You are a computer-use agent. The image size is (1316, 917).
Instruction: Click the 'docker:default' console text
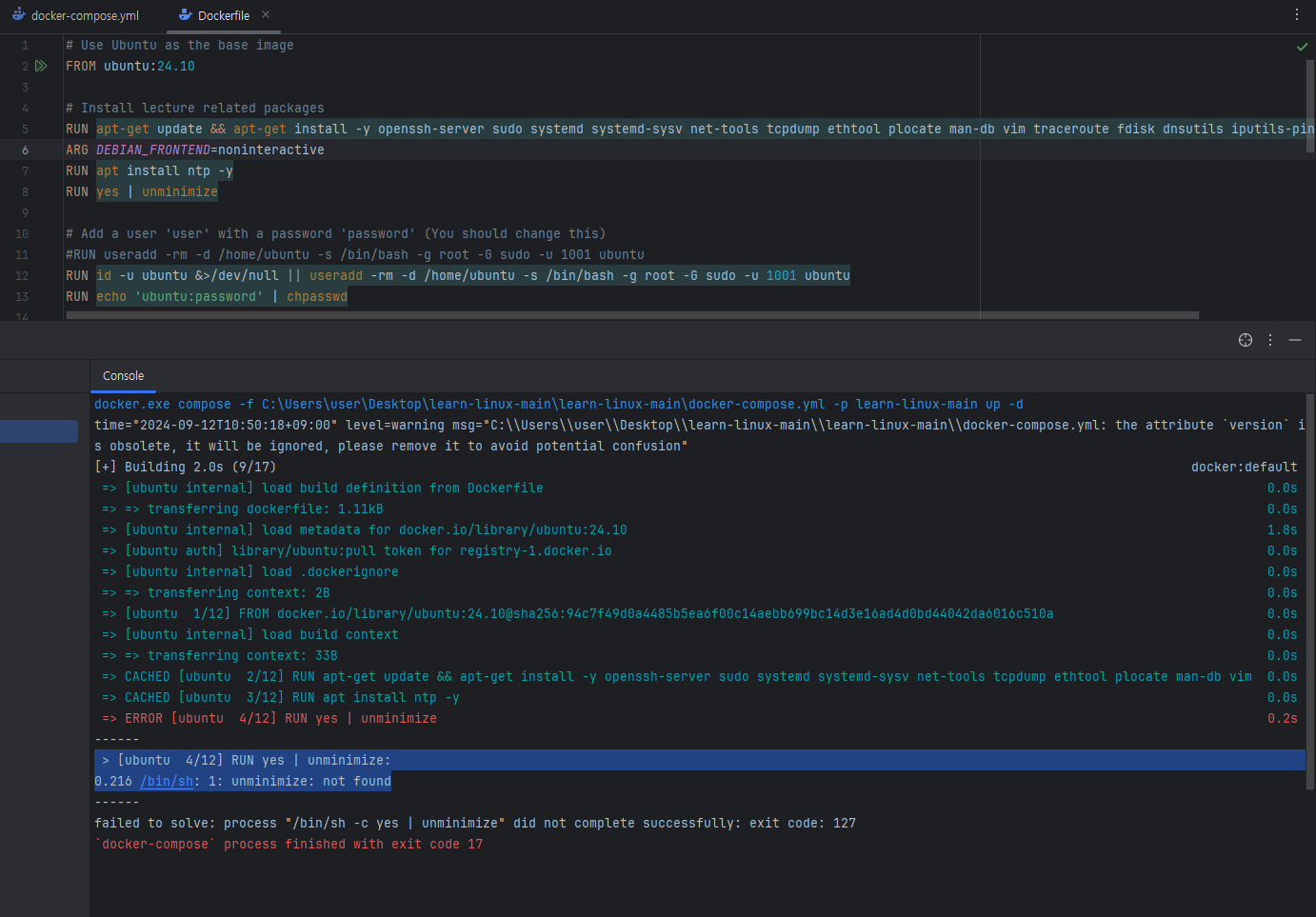click(x=1244, y=467)
